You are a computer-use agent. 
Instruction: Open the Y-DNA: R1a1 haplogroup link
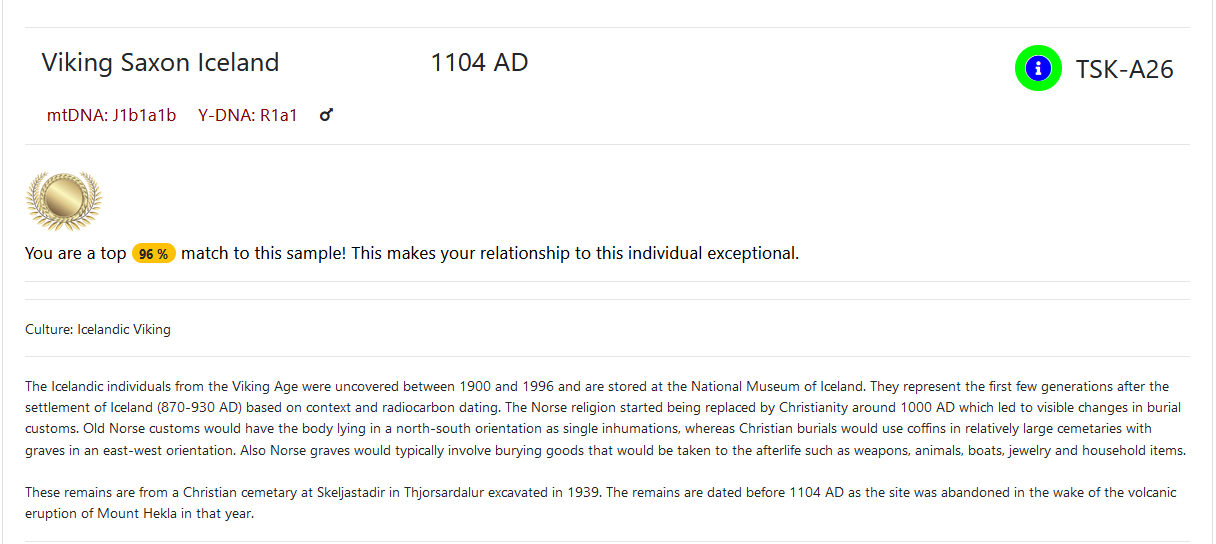[247, 115]
